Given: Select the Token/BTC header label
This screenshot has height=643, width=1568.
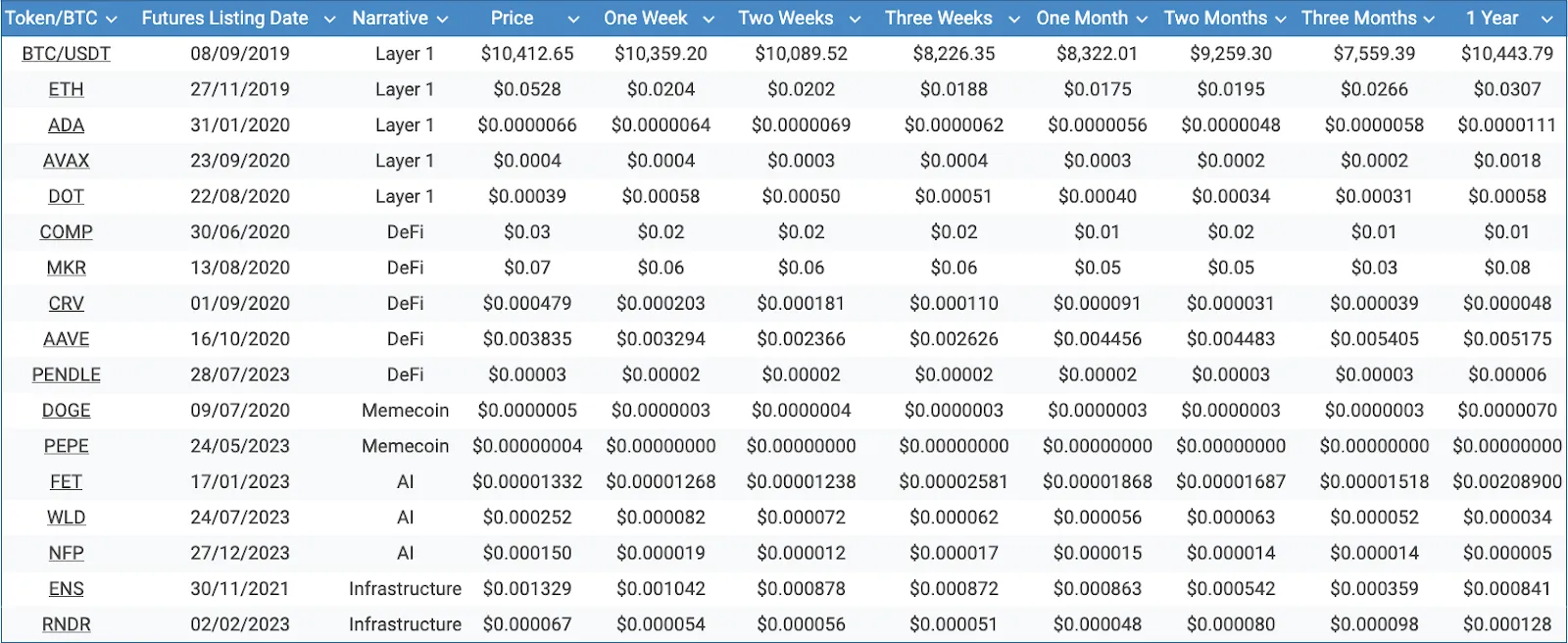Looking at the screenshot, I should tap(51, 19).
